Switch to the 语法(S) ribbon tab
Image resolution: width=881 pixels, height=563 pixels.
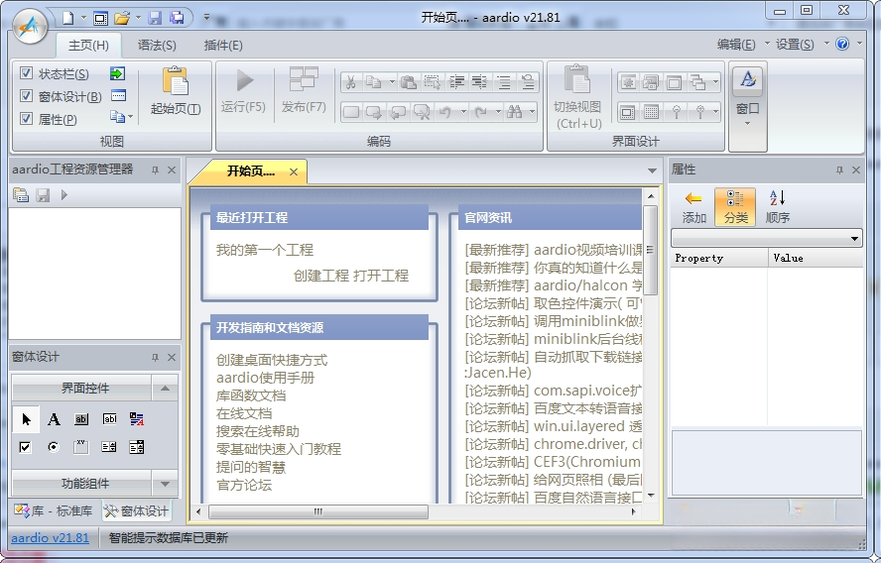[x=157, y=45]
